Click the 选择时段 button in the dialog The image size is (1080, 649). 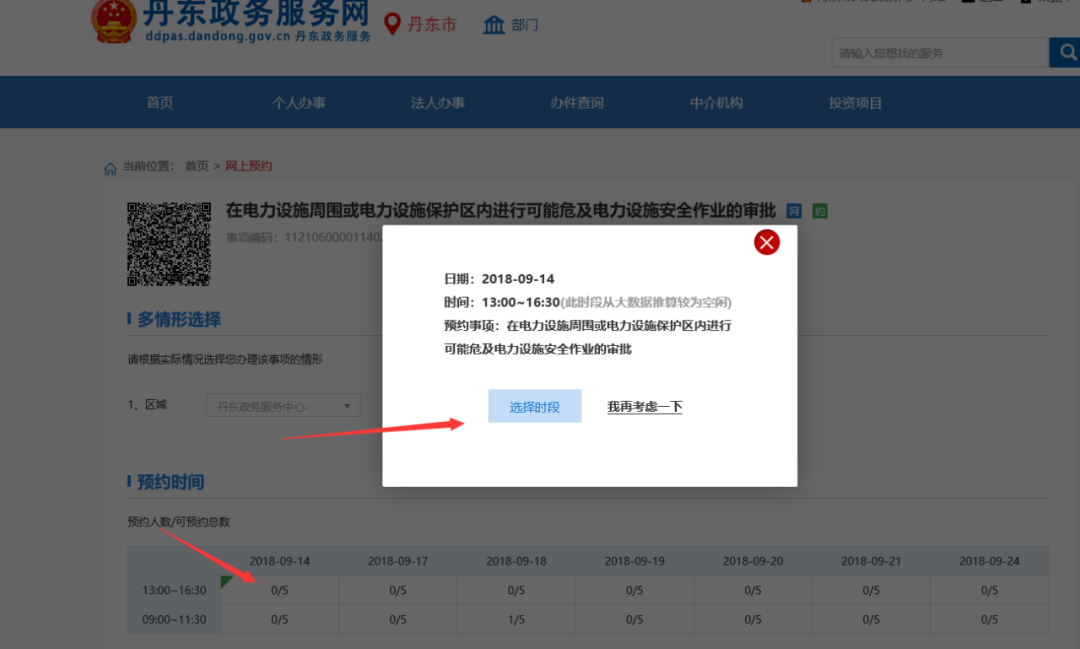[534, 406]
